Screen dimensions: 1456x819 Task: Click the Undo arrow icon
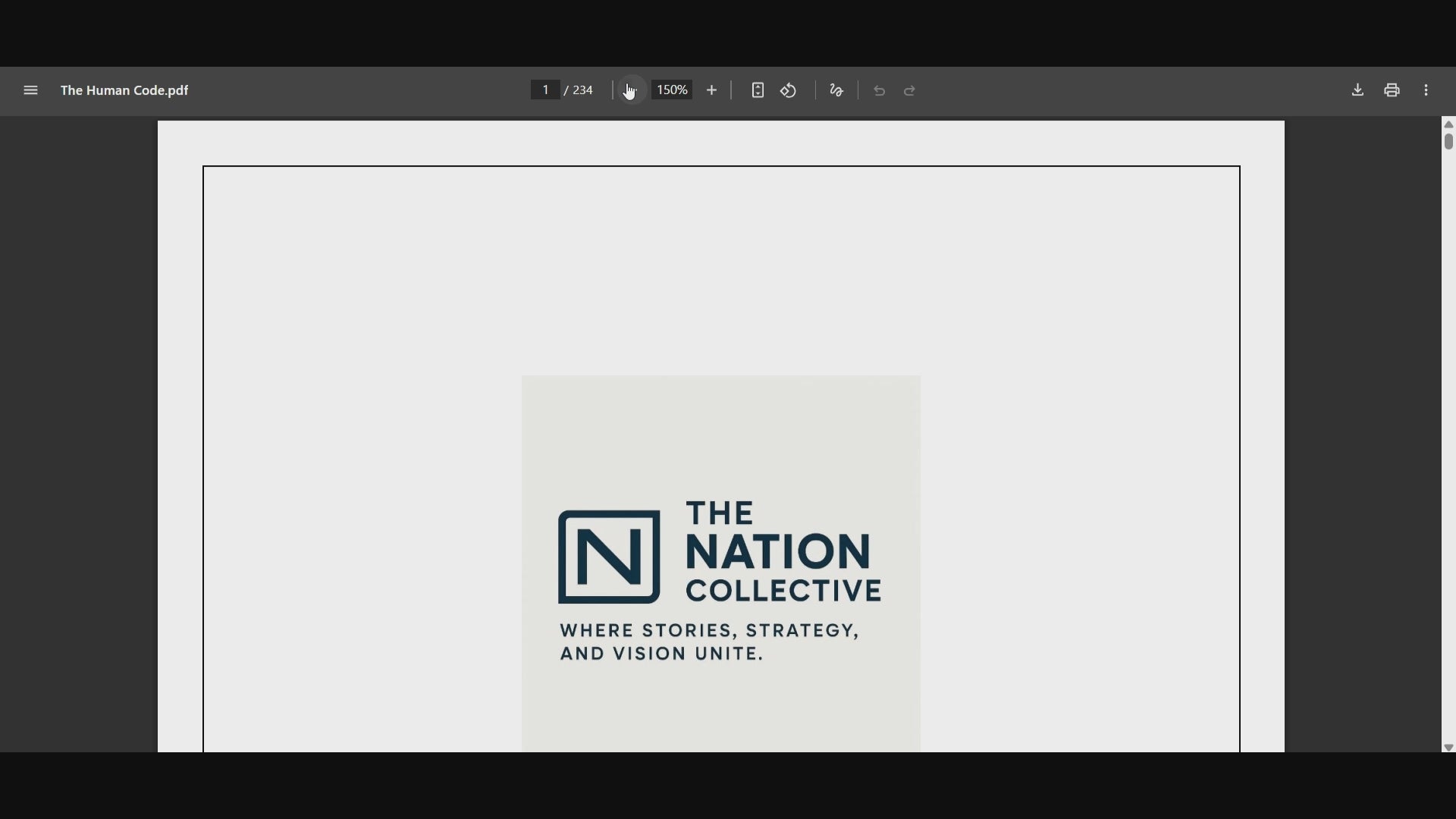(880, 90)
